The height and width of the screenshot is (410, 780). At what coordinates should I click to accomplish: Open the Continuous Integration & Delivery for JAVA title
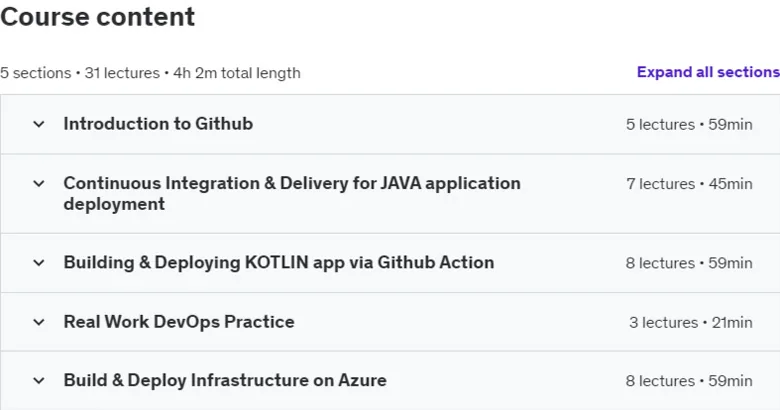tap(292, 194)
